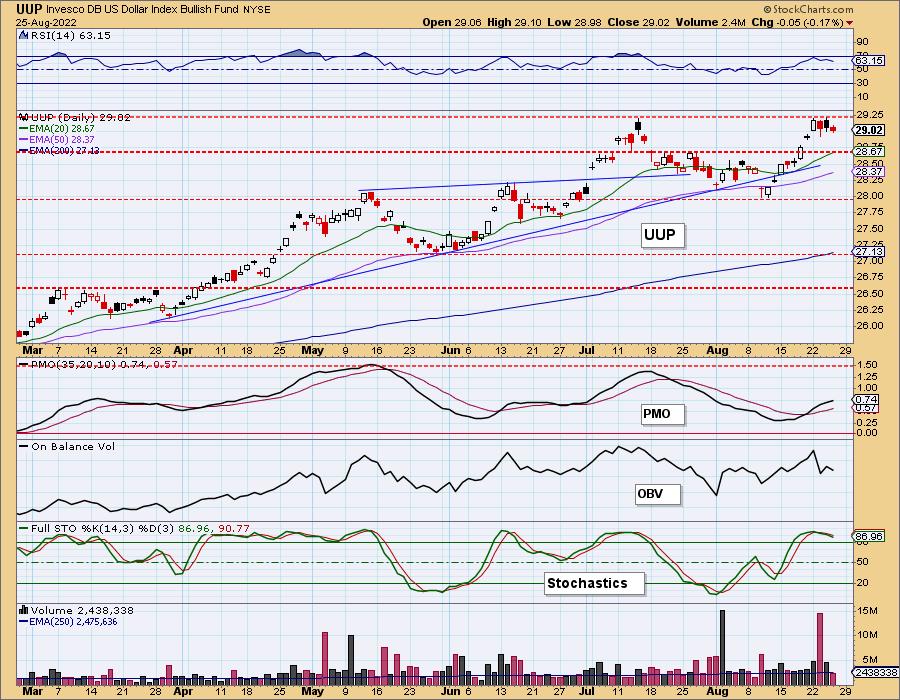Click the UUP (Daily) 29.02 legend

click(x=75, y=118)
